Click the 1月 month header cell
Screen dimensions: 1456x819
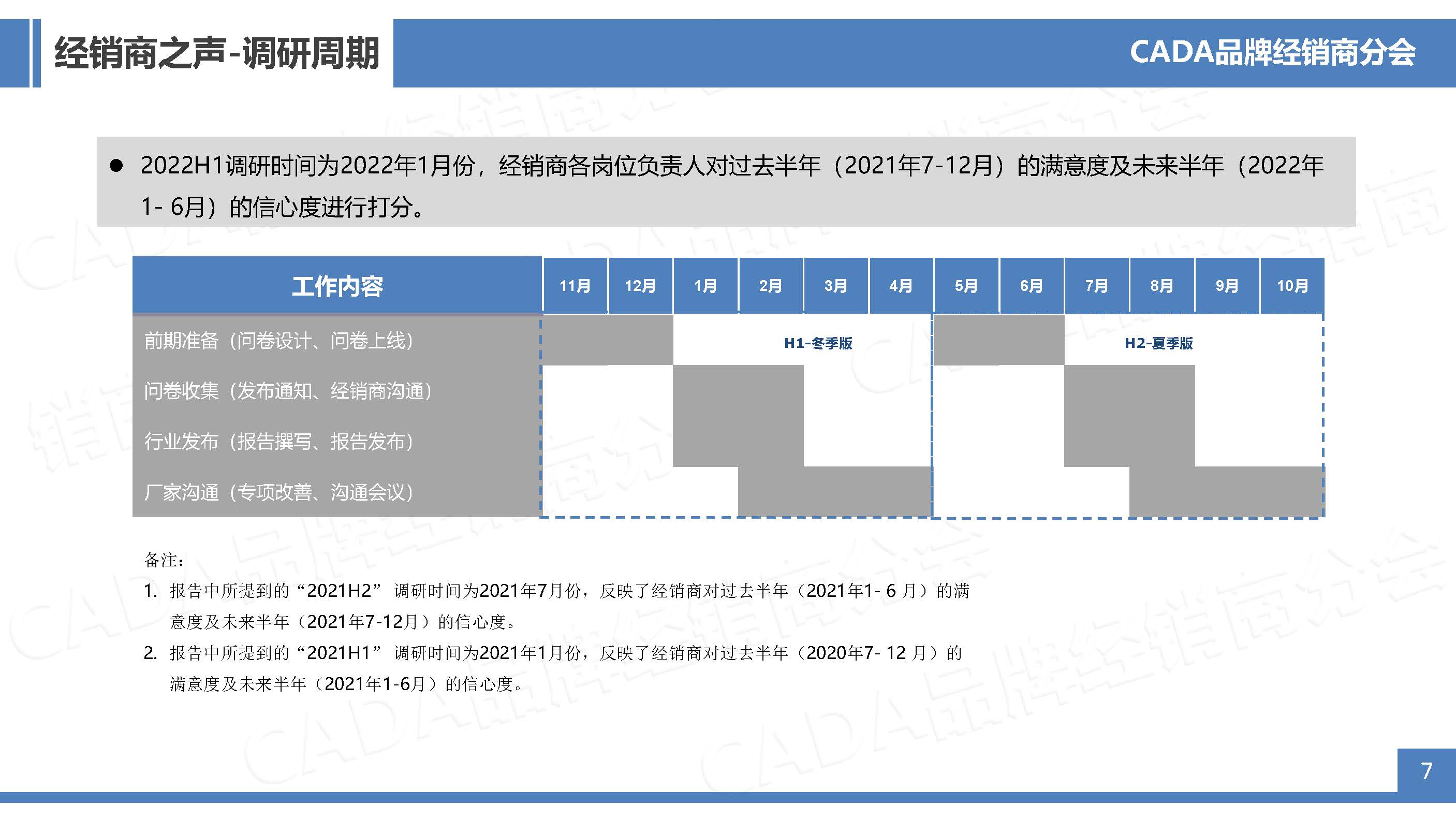tap(705, 286)
